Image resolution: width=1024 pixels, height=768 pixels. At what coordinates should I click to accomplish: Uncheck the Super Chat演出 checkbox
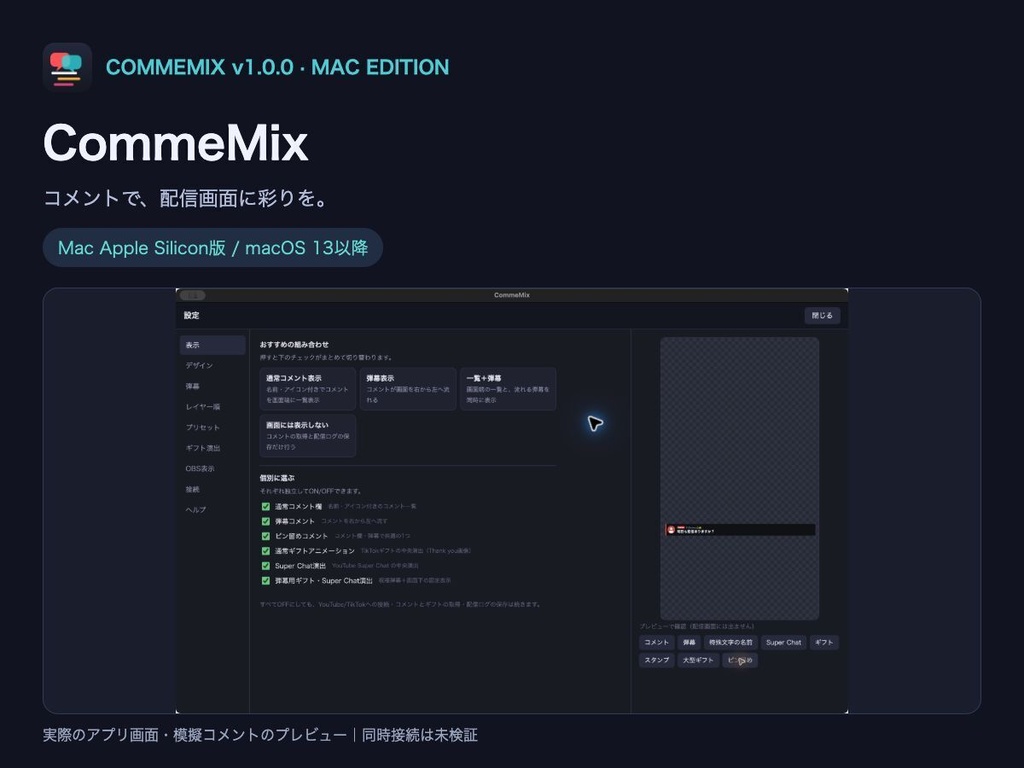(266, 566)
